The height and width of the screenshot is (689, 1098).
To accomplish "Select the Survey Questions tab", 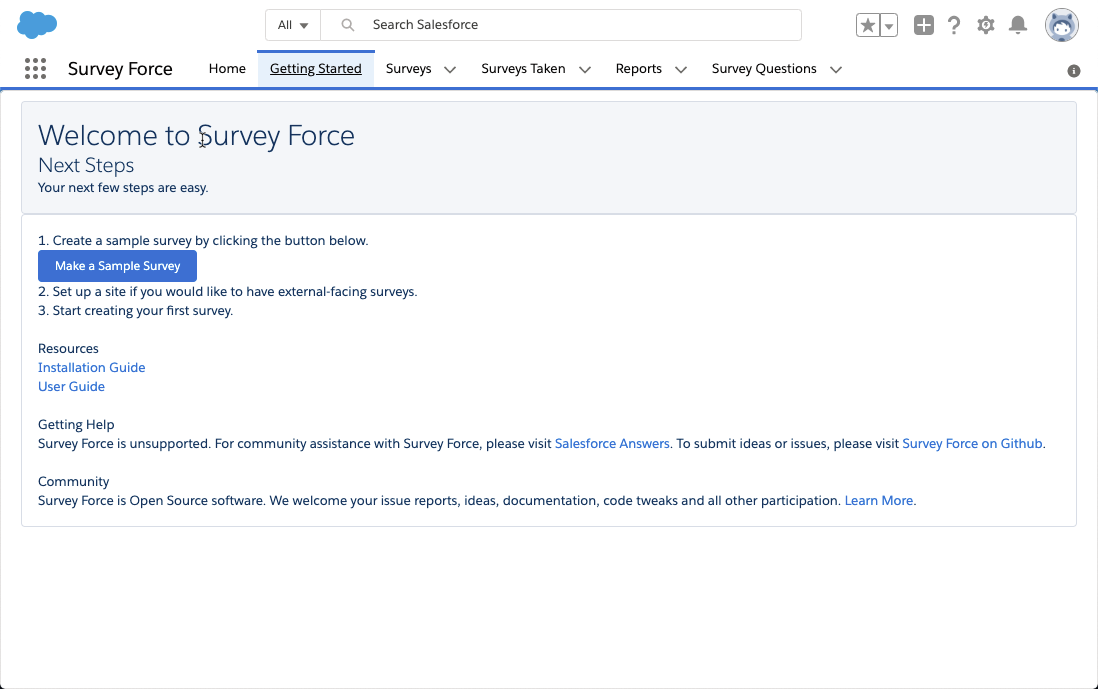I will pos(764,69).
